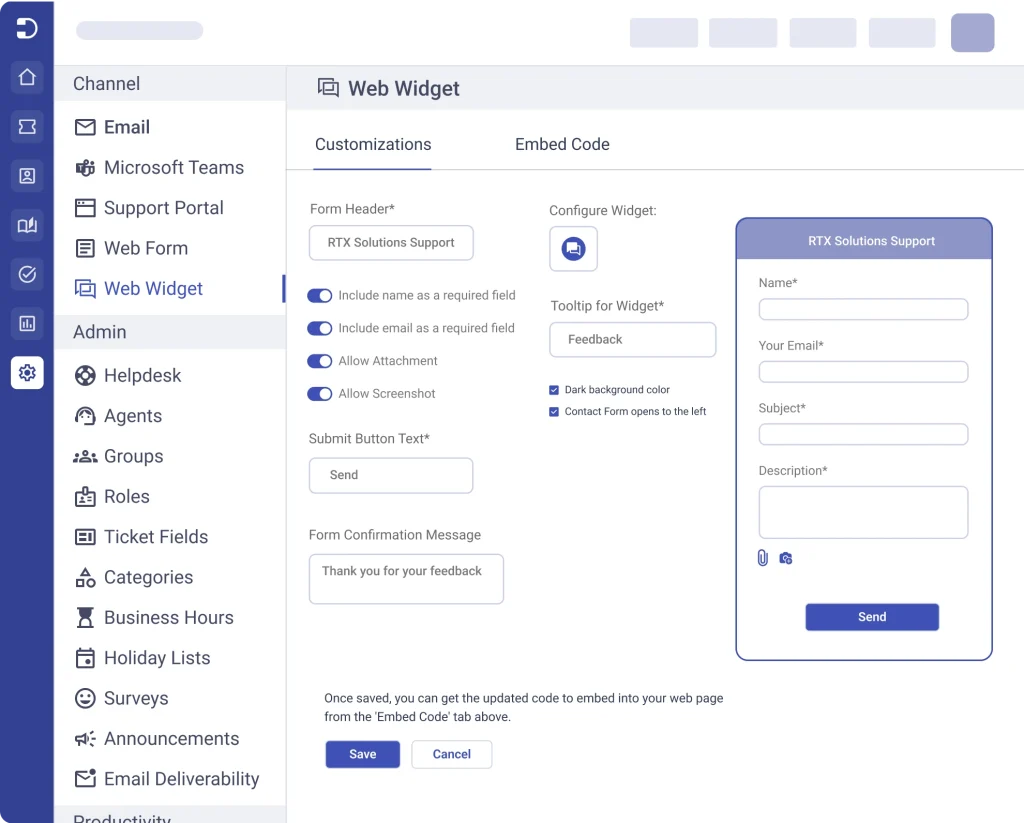Click the Cancel button
The width and height of the screenshot is (1024, 823).
451,754
